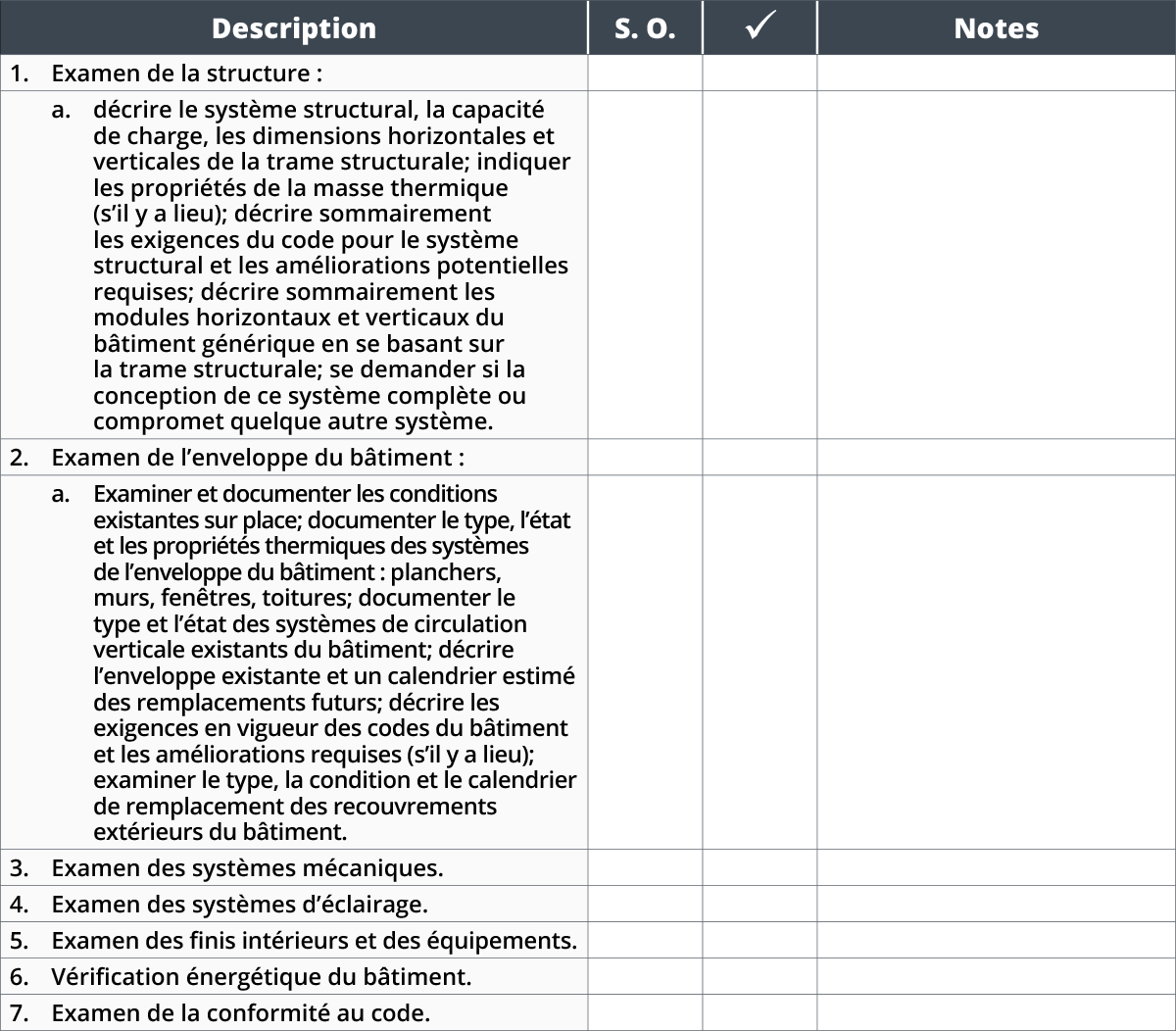
Task: Click Notes cell for Examen de la conformité au code
Action: pyautogui.click(x=996, y=1012)
